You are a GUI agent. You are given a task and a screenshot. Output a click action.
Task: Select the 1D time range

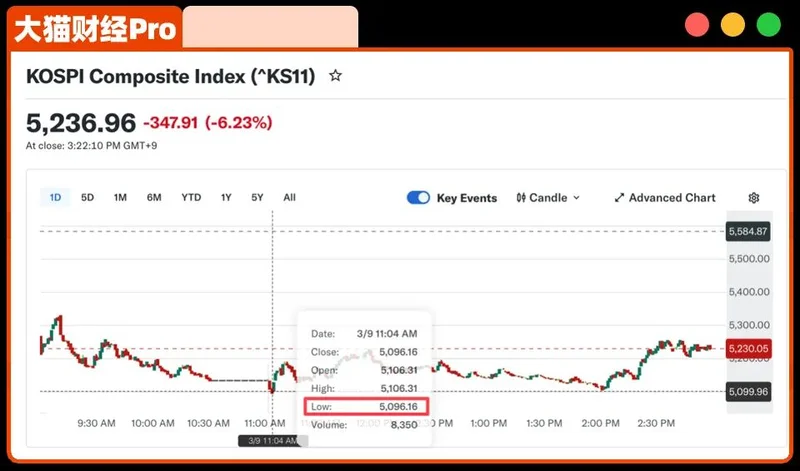click(55, 198)
